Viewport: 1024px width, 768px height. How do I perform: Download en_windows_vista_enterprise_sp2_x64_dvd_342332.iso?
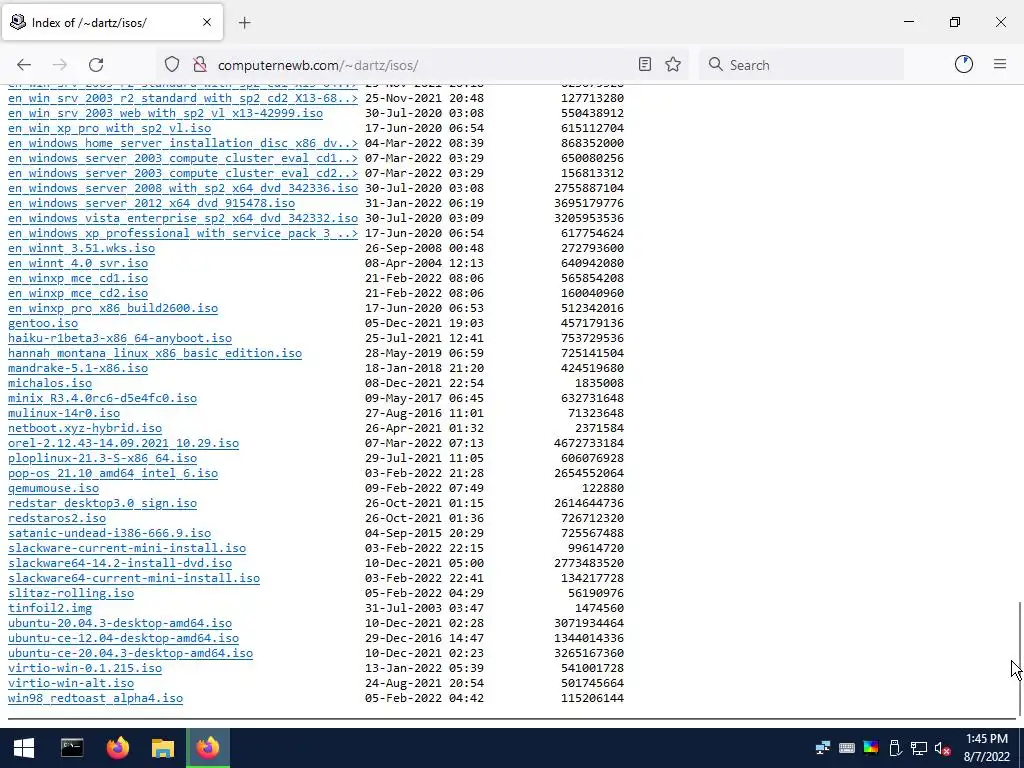[183, 218]
